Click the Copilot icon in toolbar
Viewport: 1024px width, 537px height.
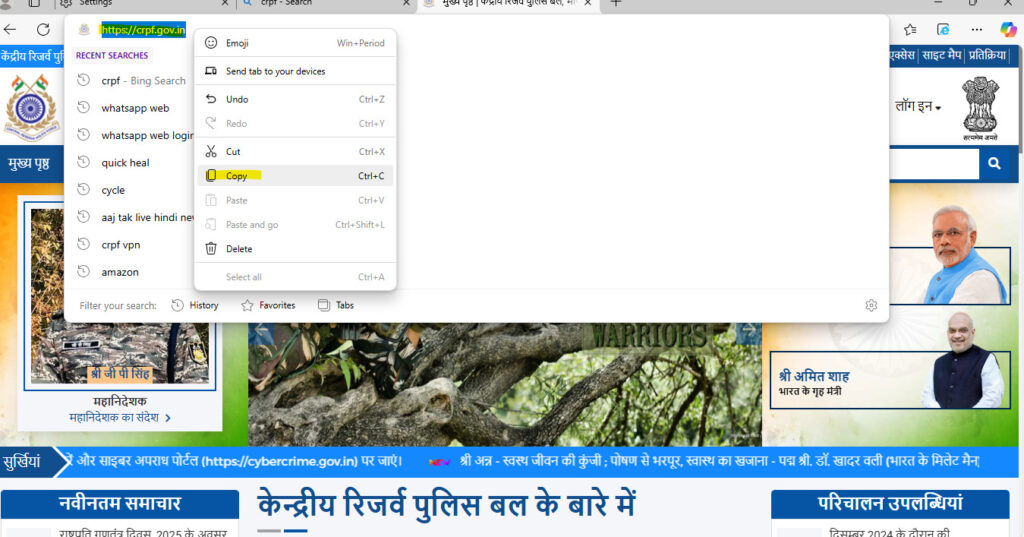(1006, 29)
